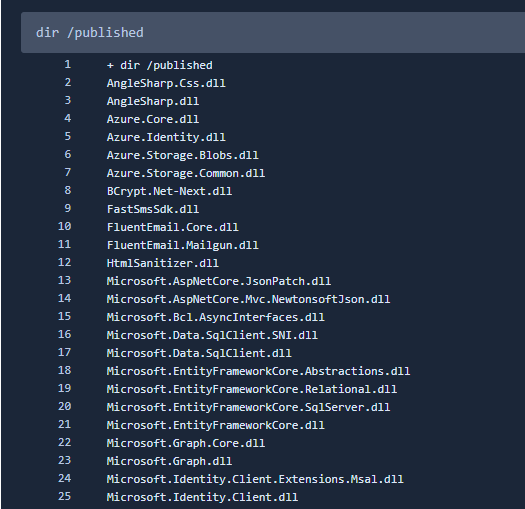
Task: Jump to line number 18
Action: [x=65, y=370]
